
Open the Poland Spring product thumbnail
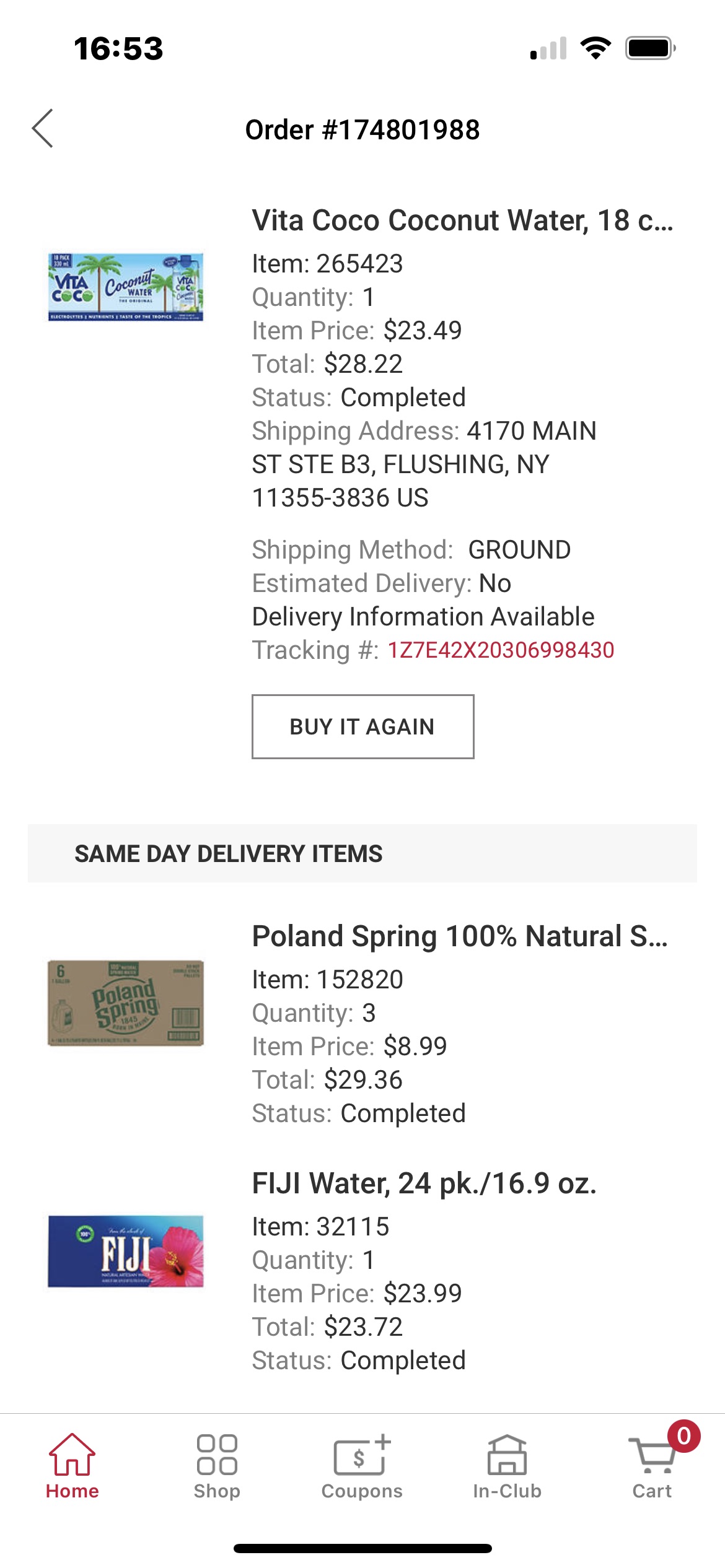click(126, 1003)
